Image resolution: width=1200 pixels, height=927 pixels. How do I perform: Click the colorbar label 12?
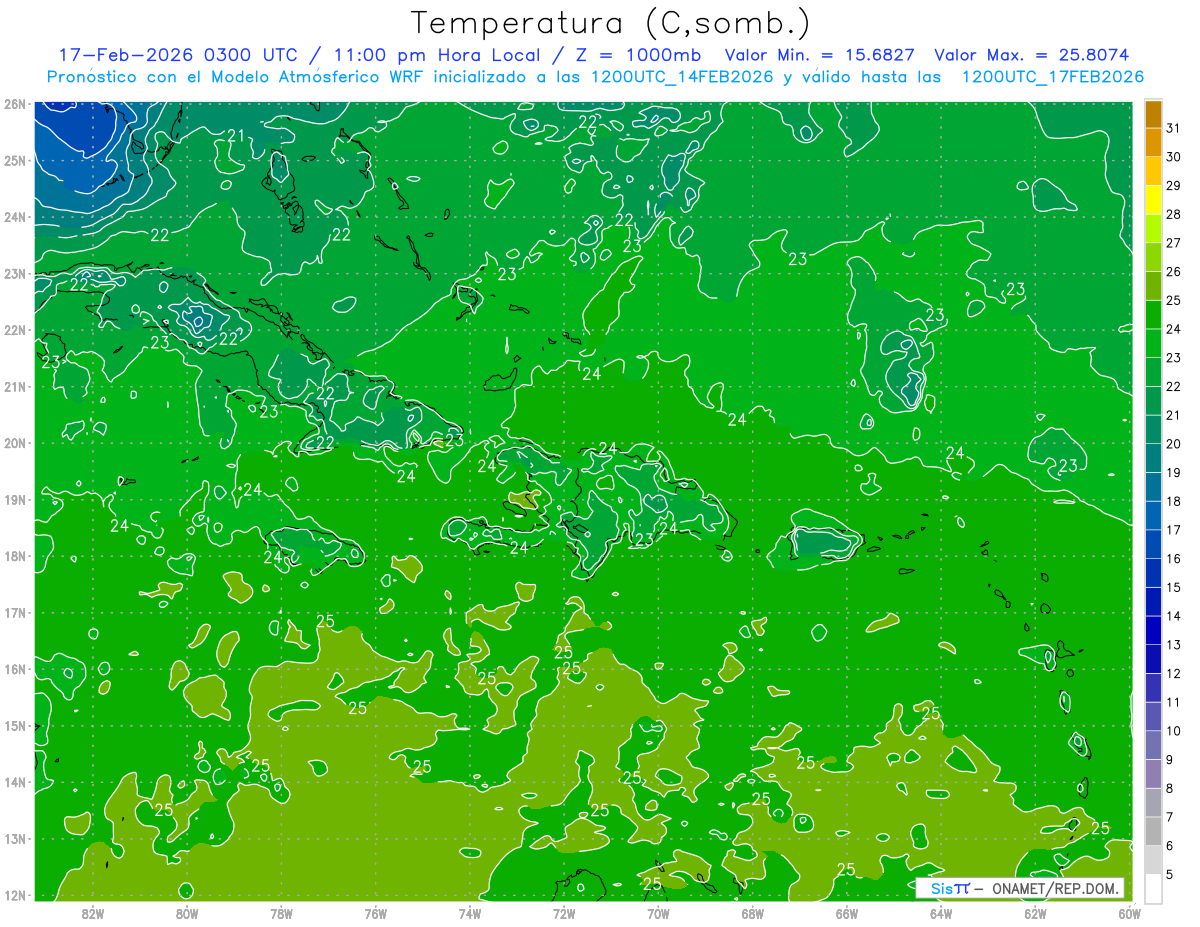pyautogui.click(x=1173, y=673)
